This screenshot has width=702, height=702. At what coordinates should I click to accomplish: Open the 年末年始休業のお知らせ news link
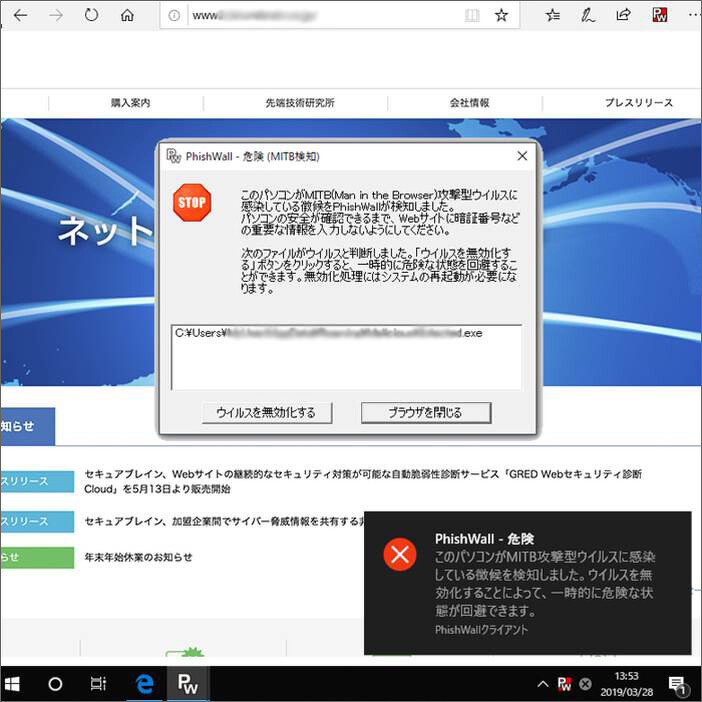[138, 557]
